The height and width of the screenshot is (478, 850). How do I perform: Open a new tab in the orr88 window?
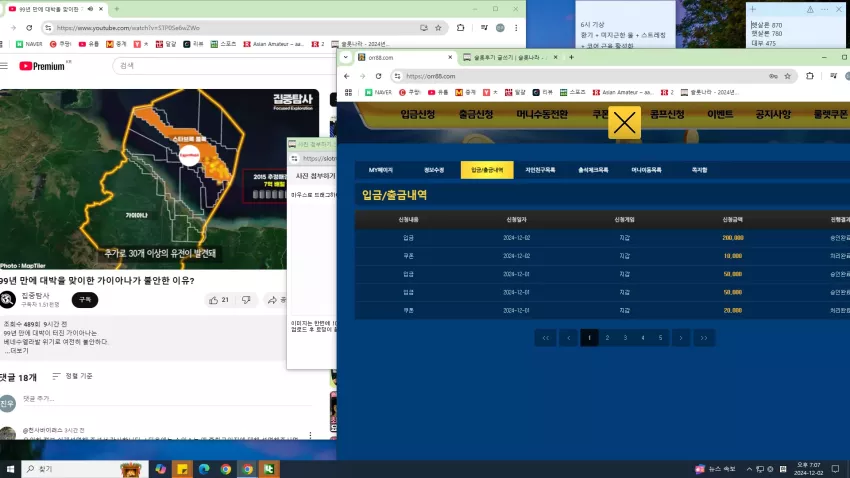click(571, 57)
